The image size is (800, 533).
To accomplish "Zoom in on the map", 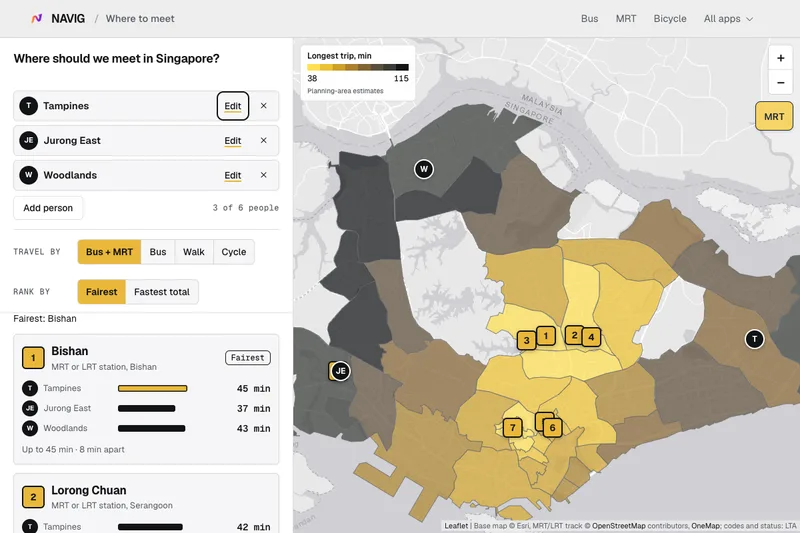I will pos(781,58).
